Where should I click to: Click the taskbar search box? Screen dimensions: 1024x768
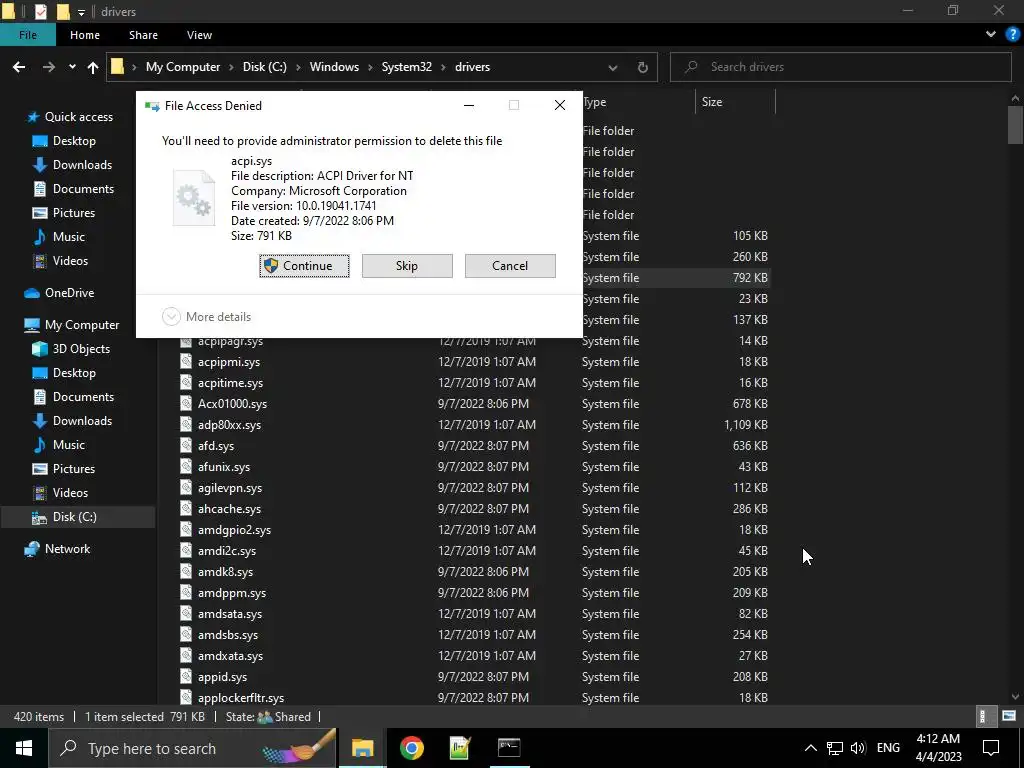[193, 748]
